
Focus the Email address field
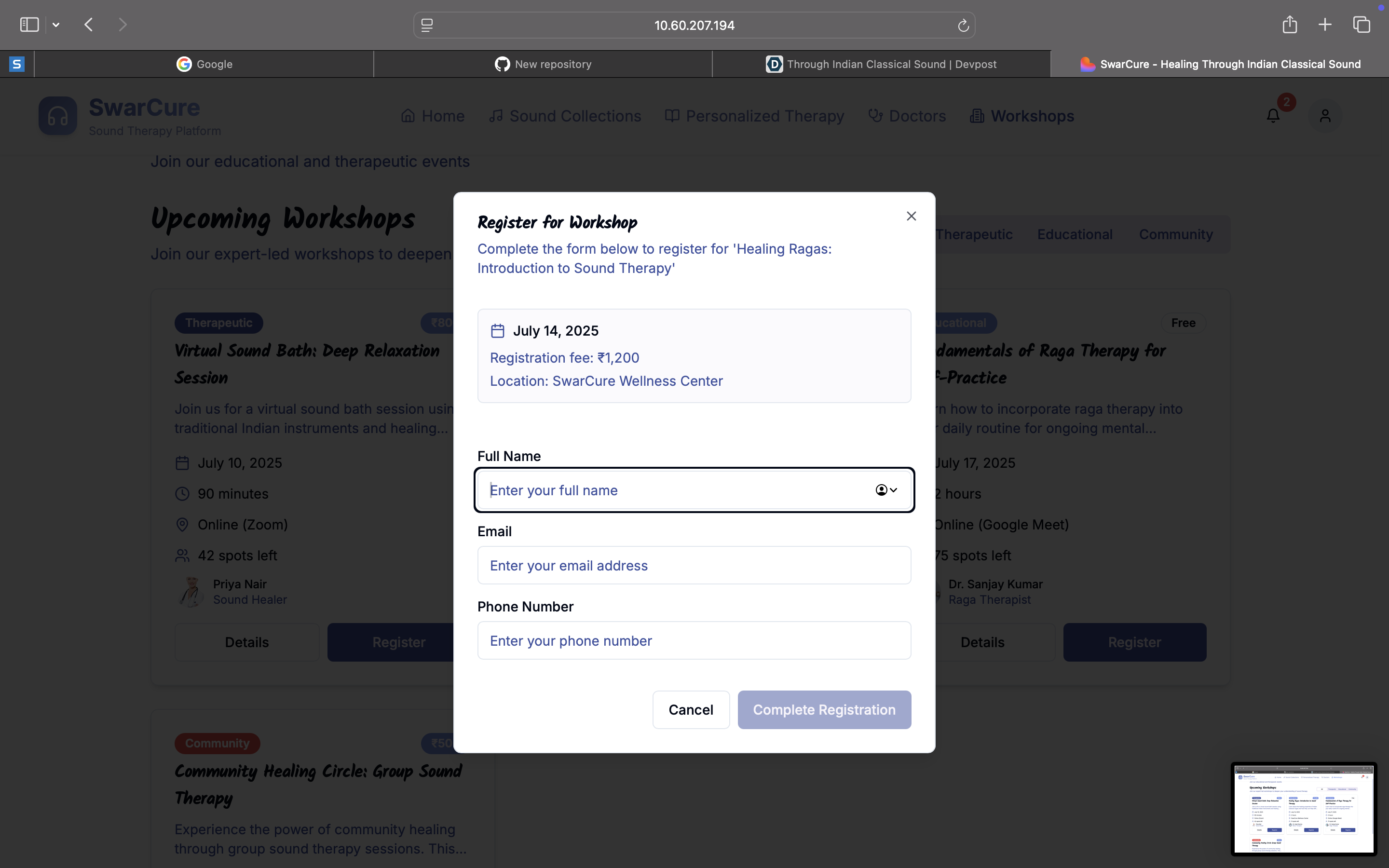click(x=694, y=566)
